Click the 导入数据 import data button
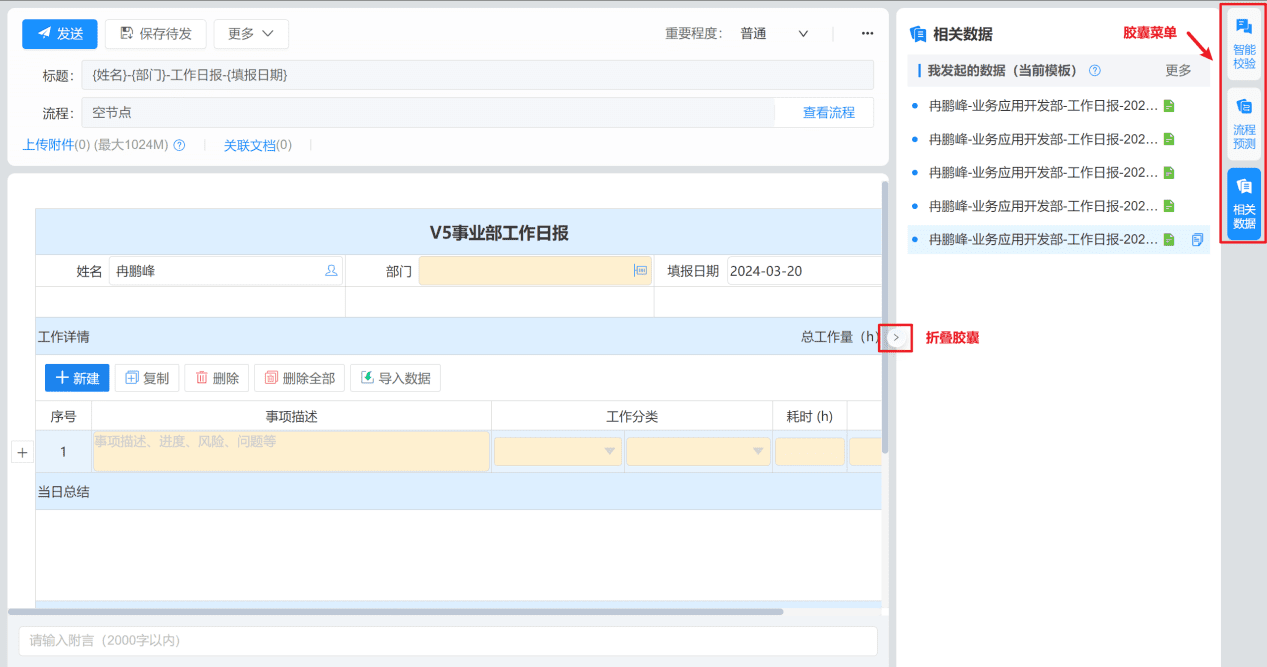The height and width of the screenshot is (667, 1267). point(395,378)
